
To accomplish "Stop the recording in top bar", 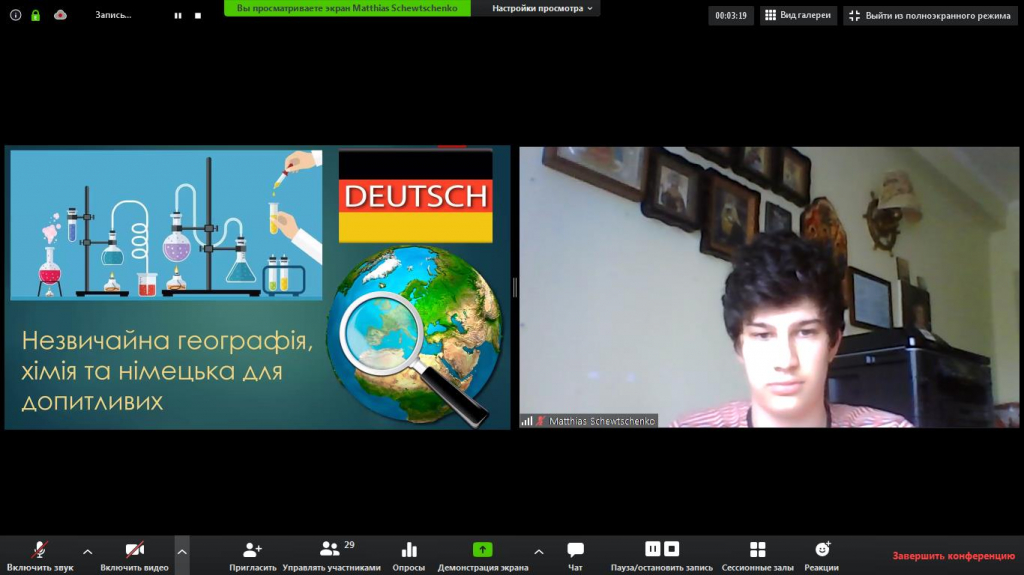I will pos(198,16).
